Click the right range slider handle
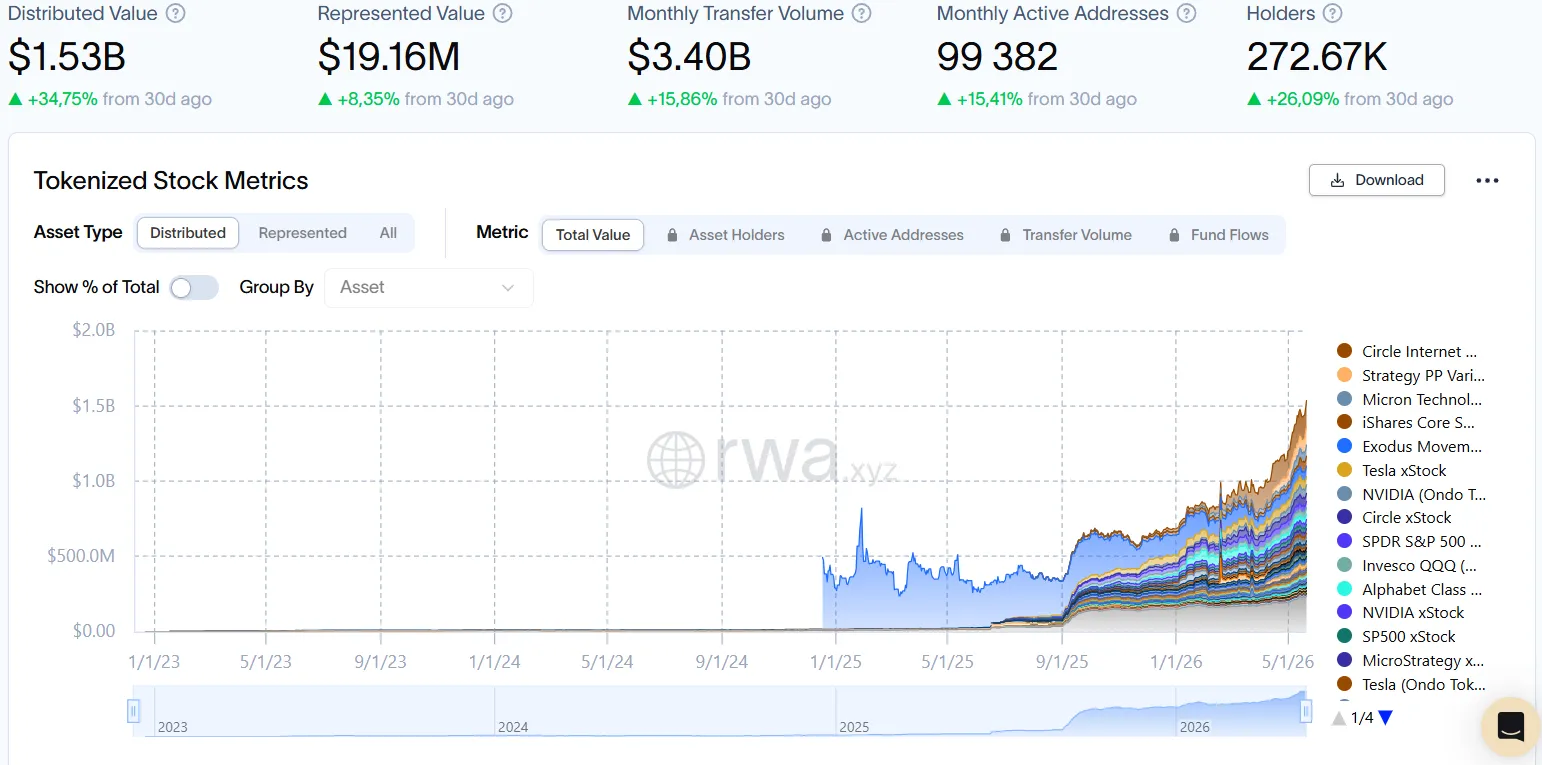Viewport: 1542px width, 765px height. click(x=1305, y=711)
